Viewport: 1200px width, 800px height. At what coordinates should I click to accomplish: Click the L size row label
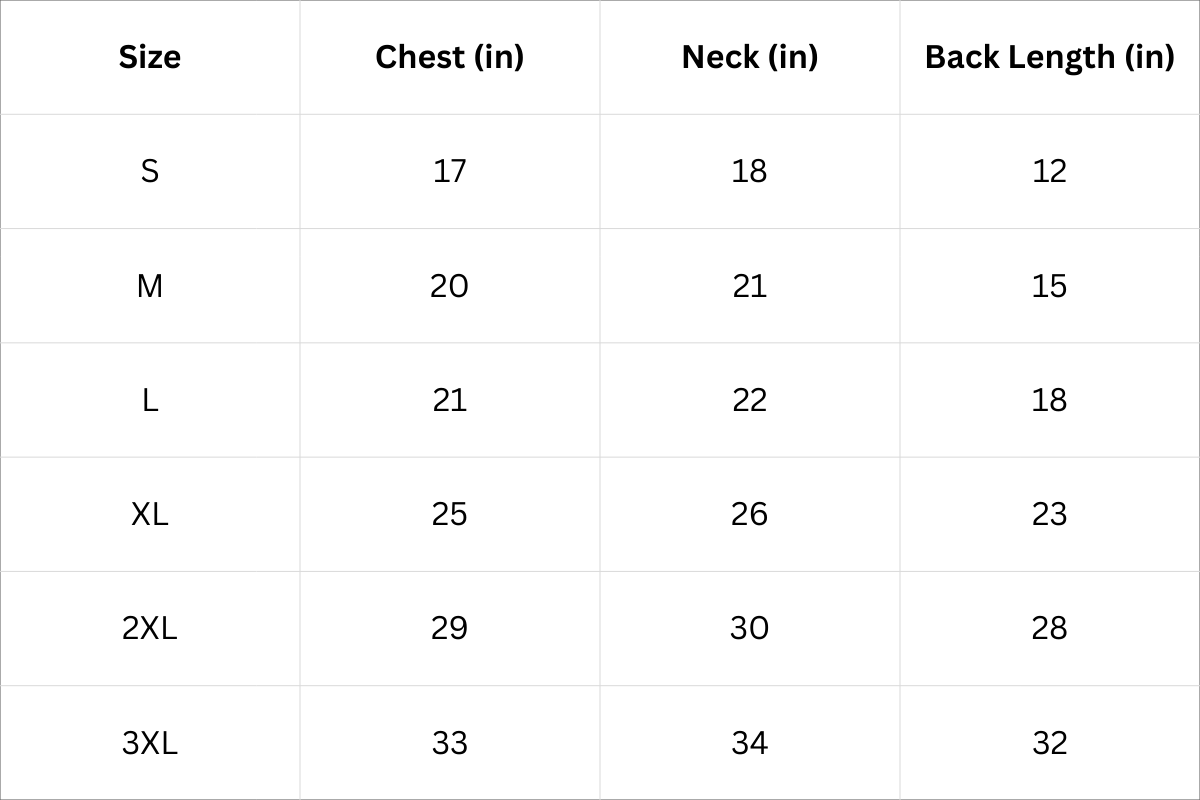(x=150, y=400)
